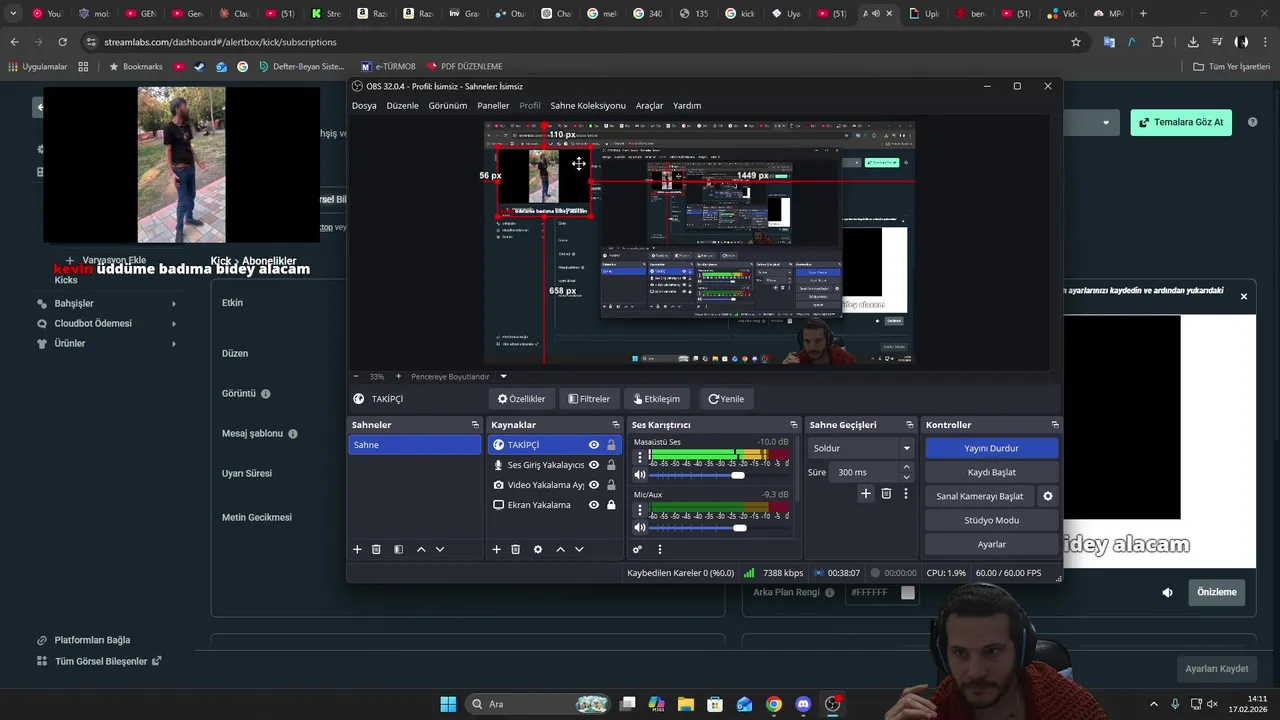Click Temalara Göz At in Streamlabs
Image resolution: width=1280 pixels, height=720 pixels.
[x=1181, y=122]
